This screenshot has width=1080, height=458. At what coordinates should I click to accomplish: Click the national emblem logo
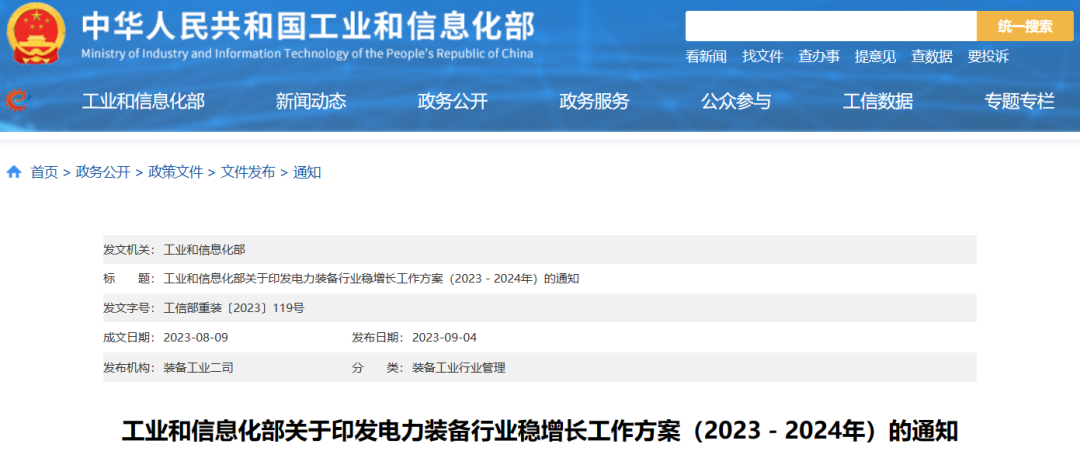click(x=36, y=34)
